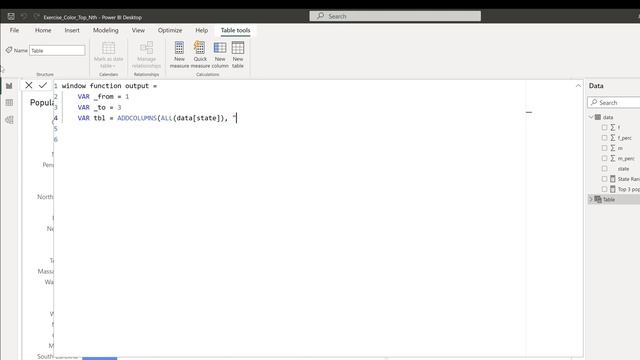Screen dimensions: 640x360
Task: Click in the DAX formula line 4
Action: point(157,118)
